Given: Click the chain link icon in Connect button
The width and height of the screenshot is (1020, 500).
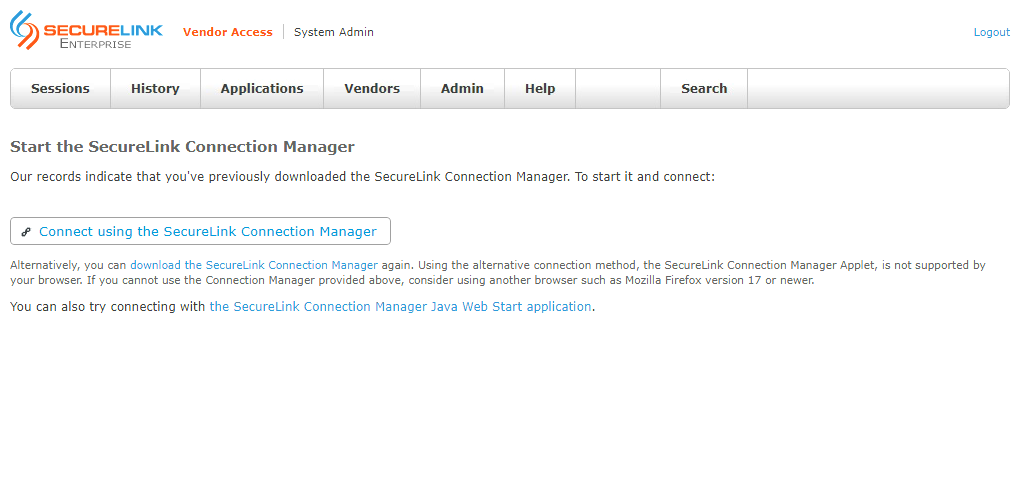Looking at the screenshot, I should (27, 232).
